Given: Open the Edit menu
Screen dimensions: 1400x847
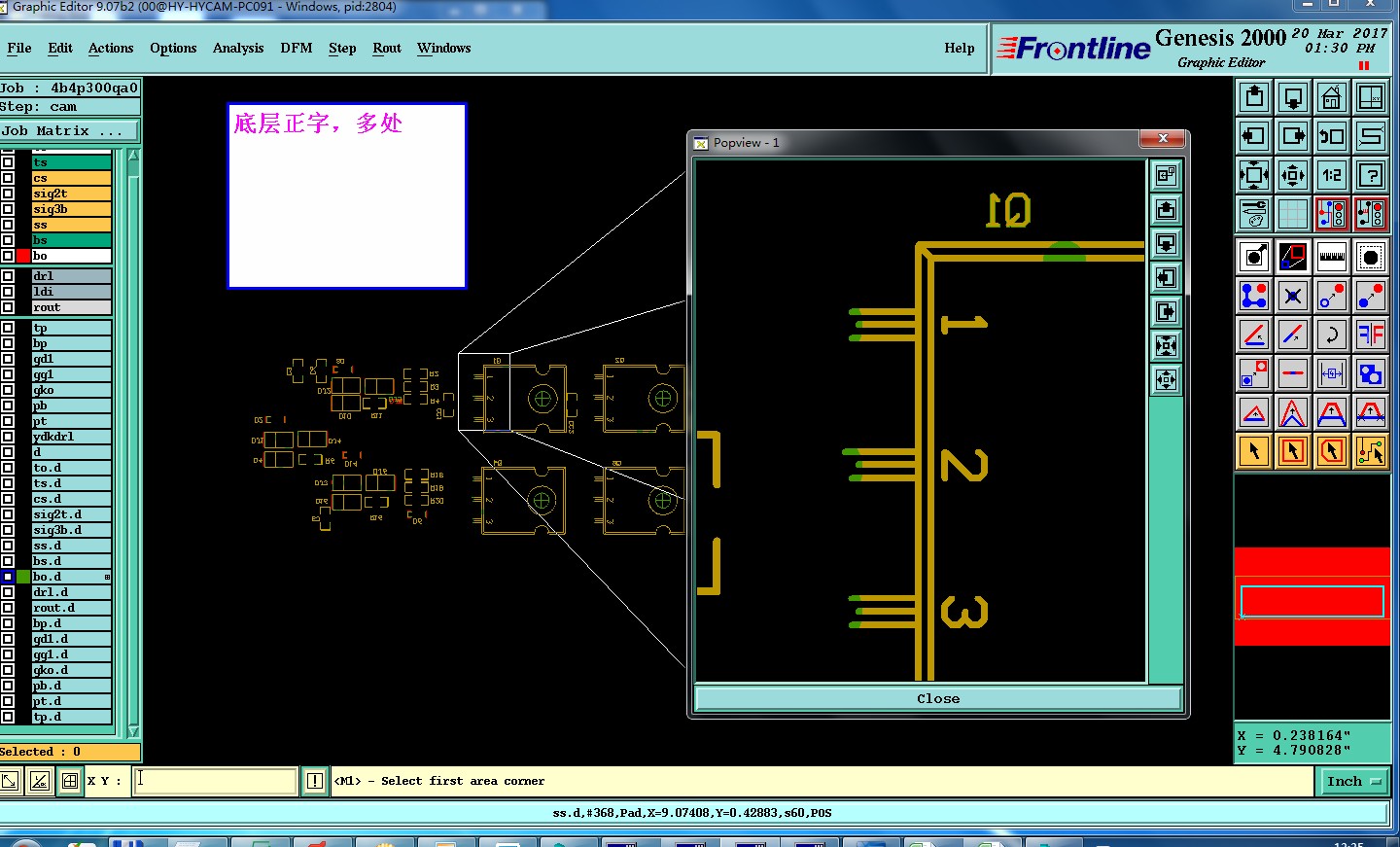Looking at the screenshot, I should (x=60, y=48).
